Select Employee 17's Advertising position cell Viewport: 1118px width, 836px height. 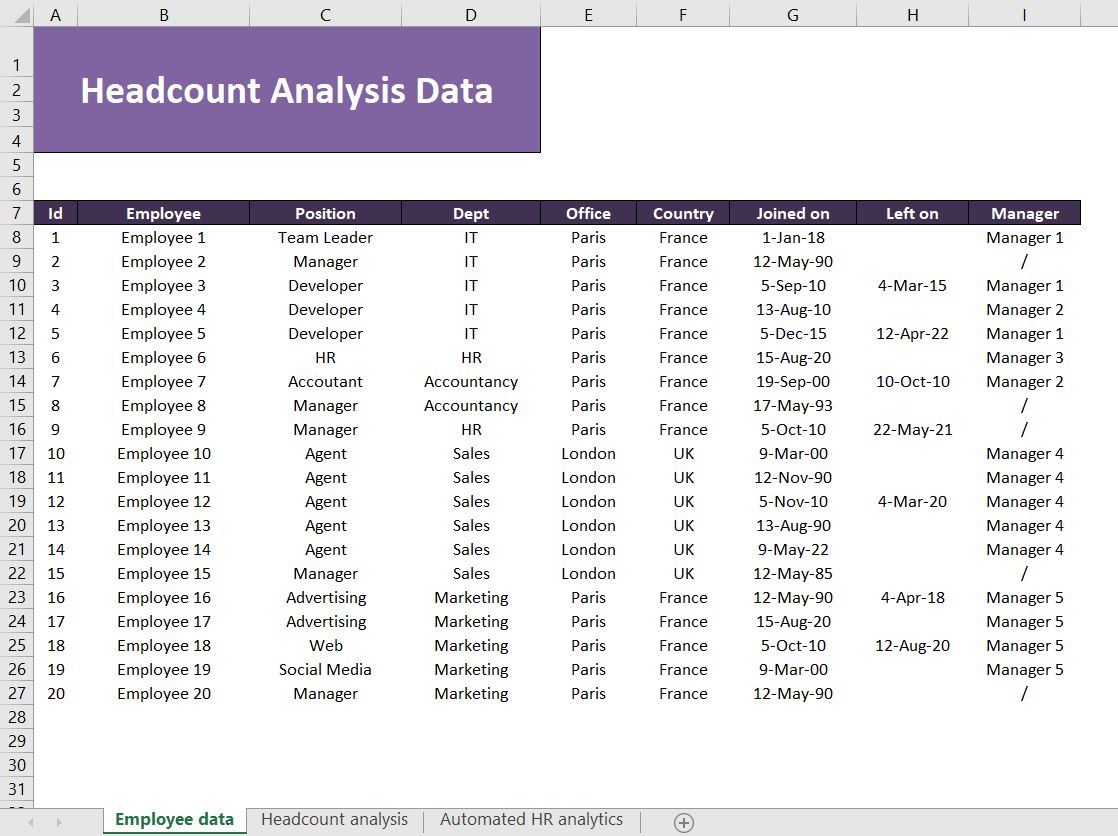pos(325,621)
